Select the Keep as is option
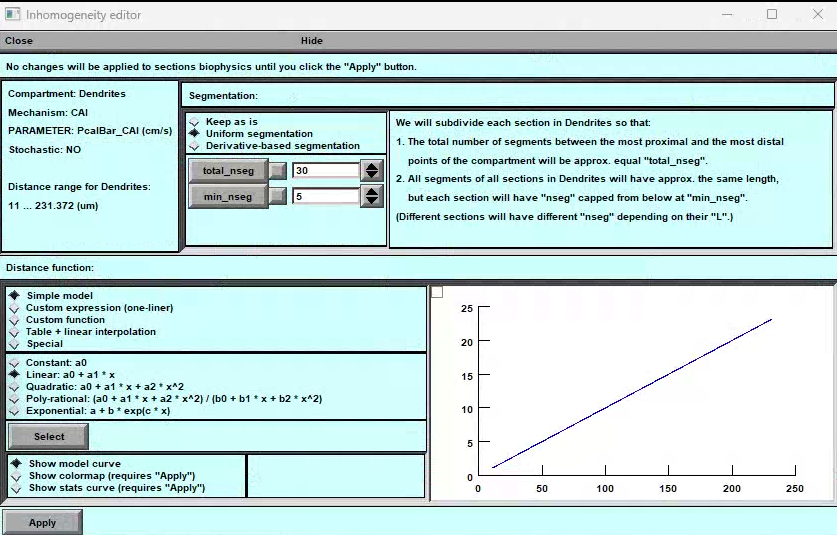Screen dimensions: 837x535 194,122
